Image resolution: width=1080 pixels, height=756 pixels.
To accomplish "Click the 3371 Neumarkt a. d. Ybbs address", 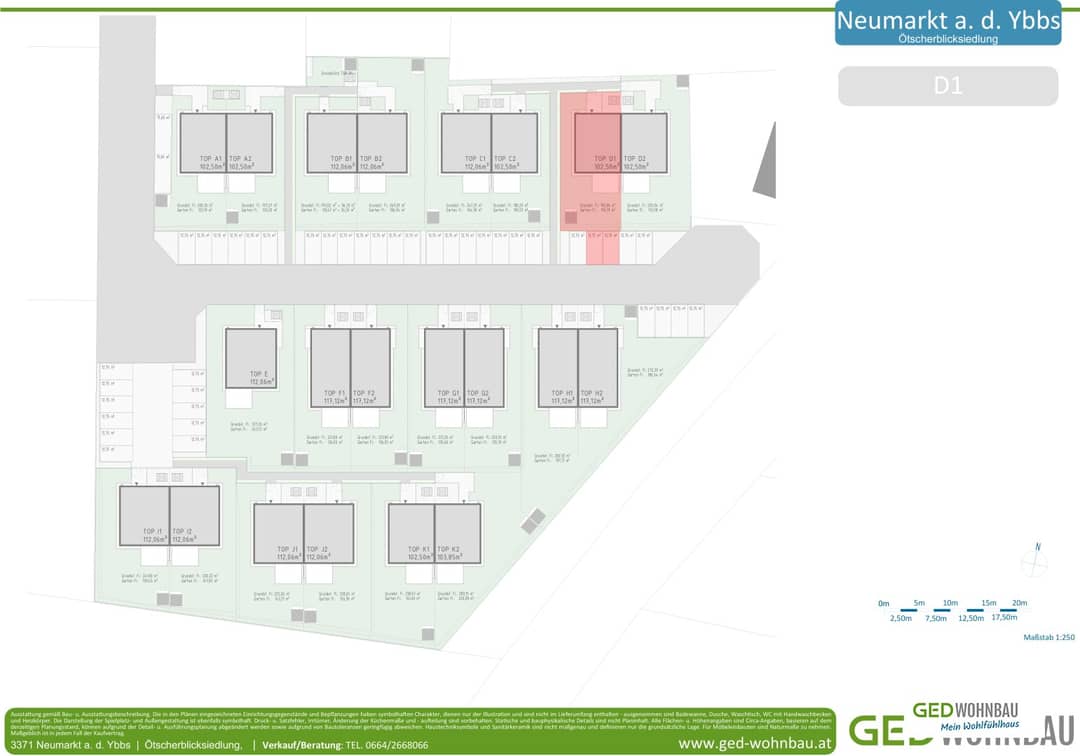I will (x=70, y=745).
